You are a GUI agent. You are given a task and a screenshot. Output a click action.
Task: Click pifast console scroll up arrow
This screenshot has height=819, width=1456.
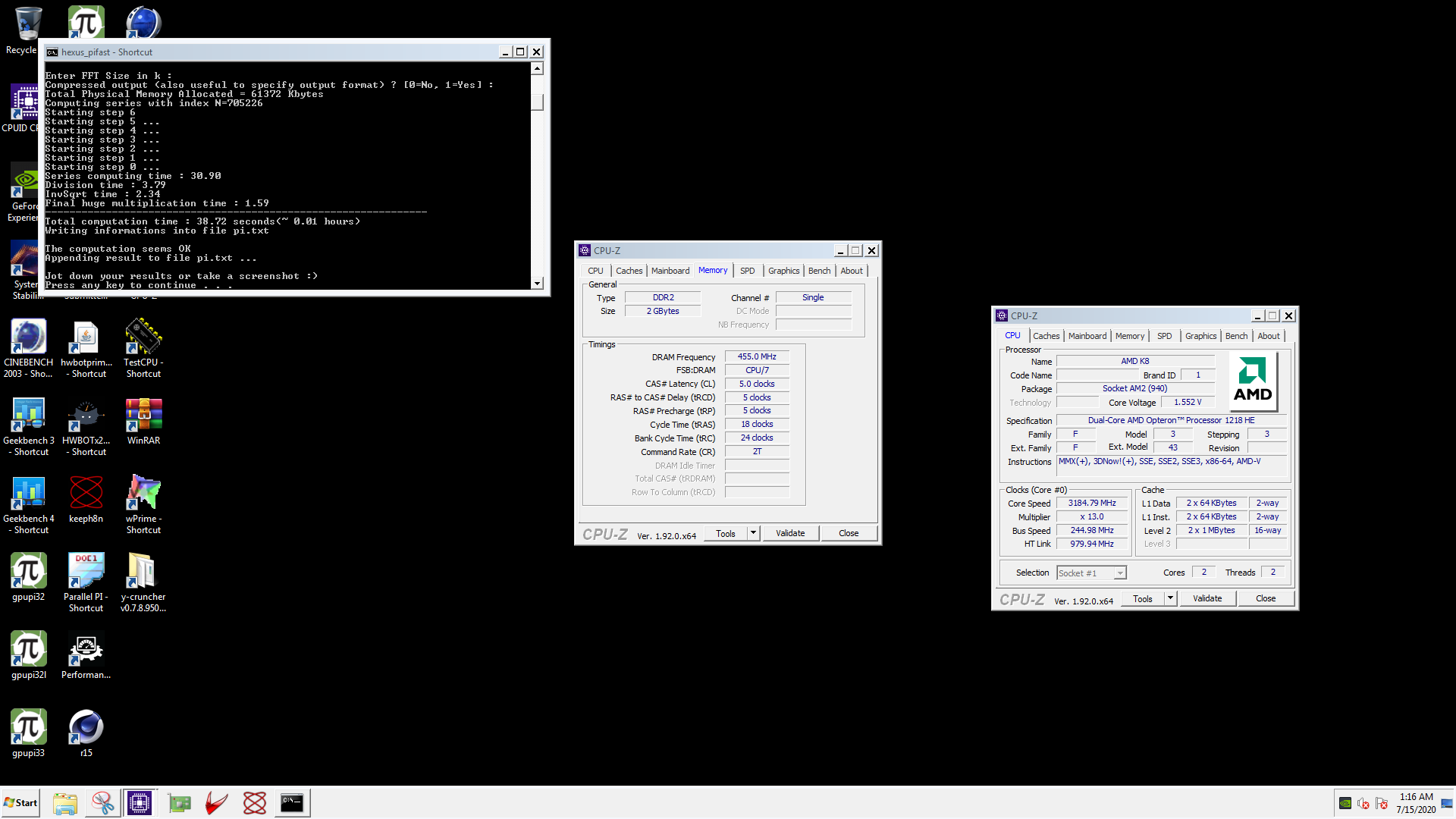(x=537, y=69)
